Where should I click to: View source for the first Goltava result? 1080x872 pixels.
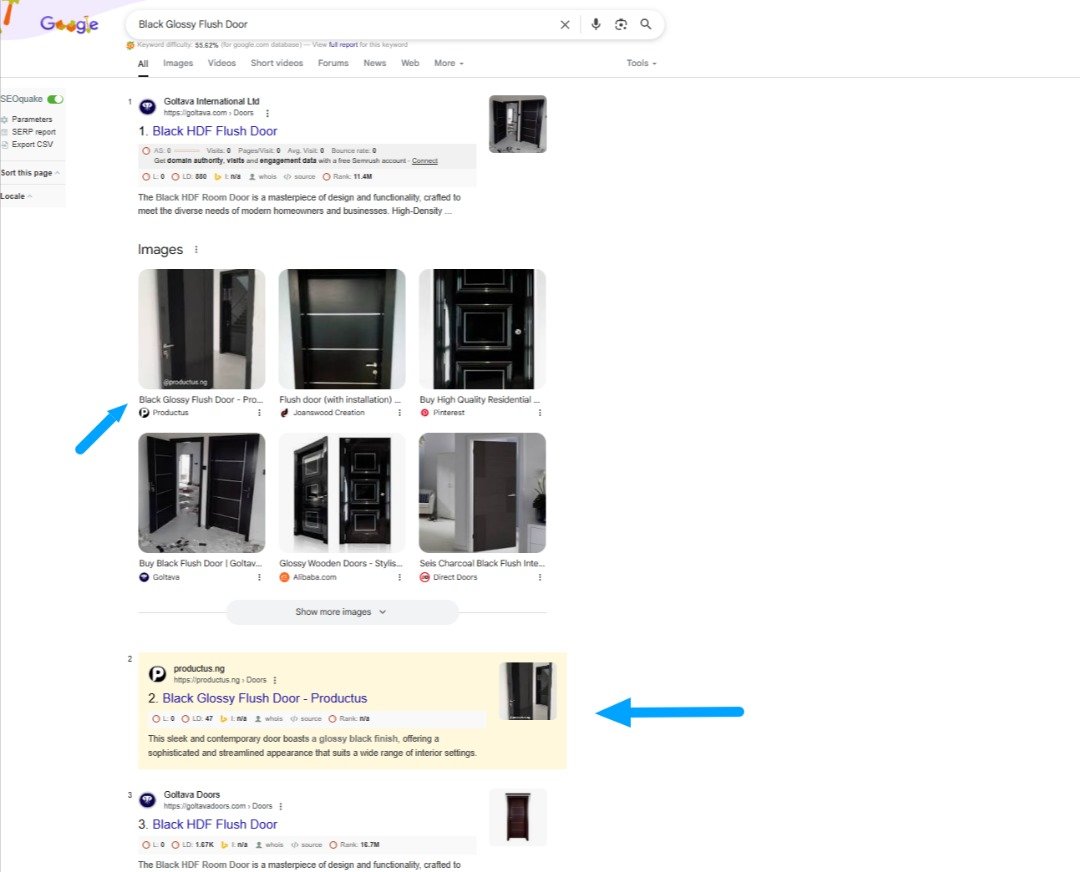click(x=299, y=176)
